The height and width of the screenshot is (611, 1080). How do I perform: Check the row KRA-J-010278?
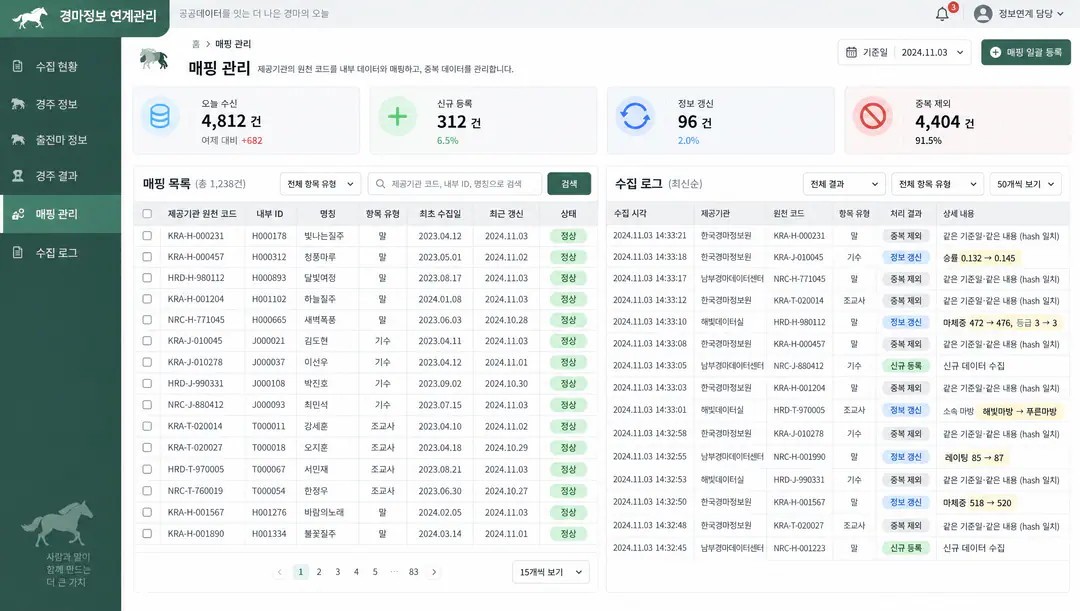[147, 362]
